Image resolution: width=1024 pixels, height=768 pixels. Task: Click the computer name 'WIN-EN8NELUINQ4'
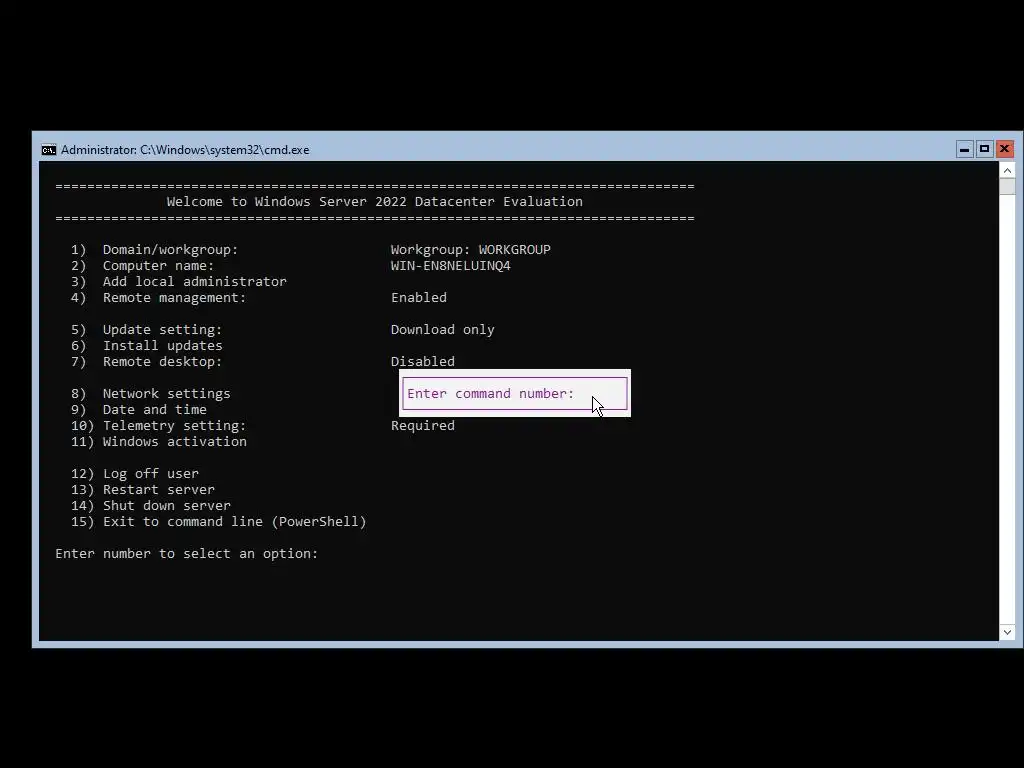coord(451,266)
